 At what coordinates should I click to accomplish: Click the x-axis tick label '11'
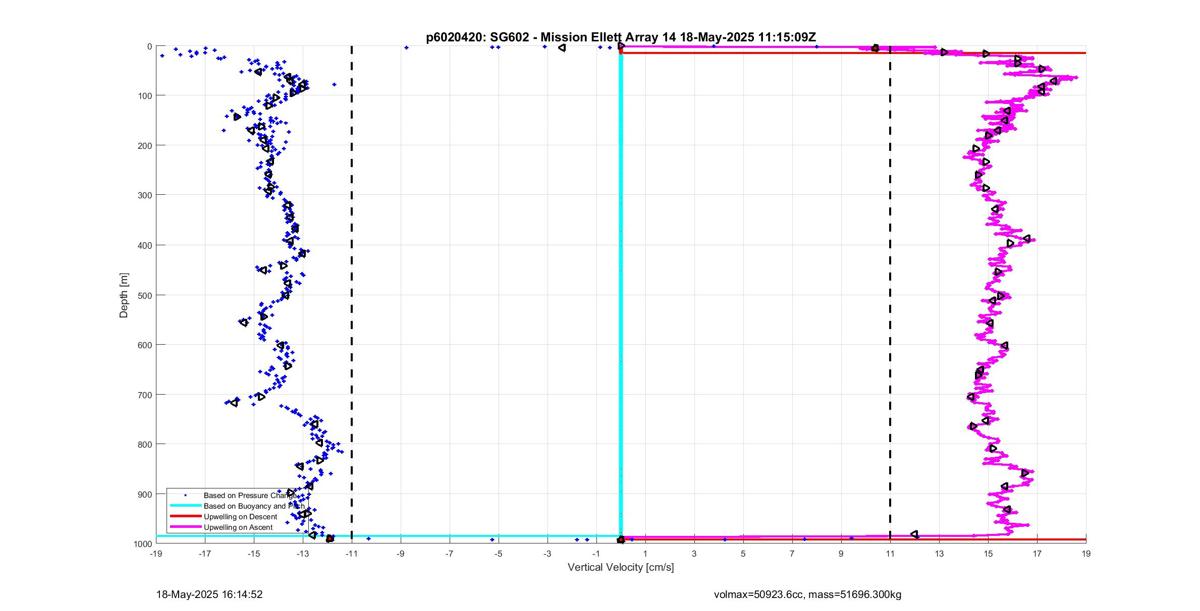pyautogui.click(x=890, y=552)
